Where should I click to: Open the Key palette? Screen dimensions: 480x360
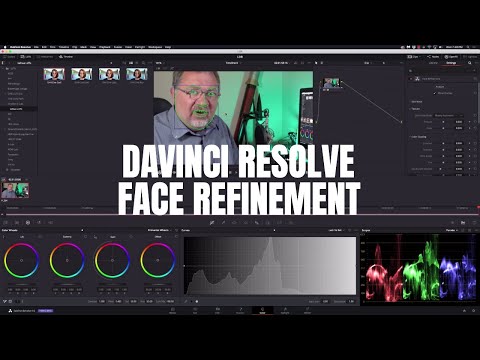coord(268,222)
